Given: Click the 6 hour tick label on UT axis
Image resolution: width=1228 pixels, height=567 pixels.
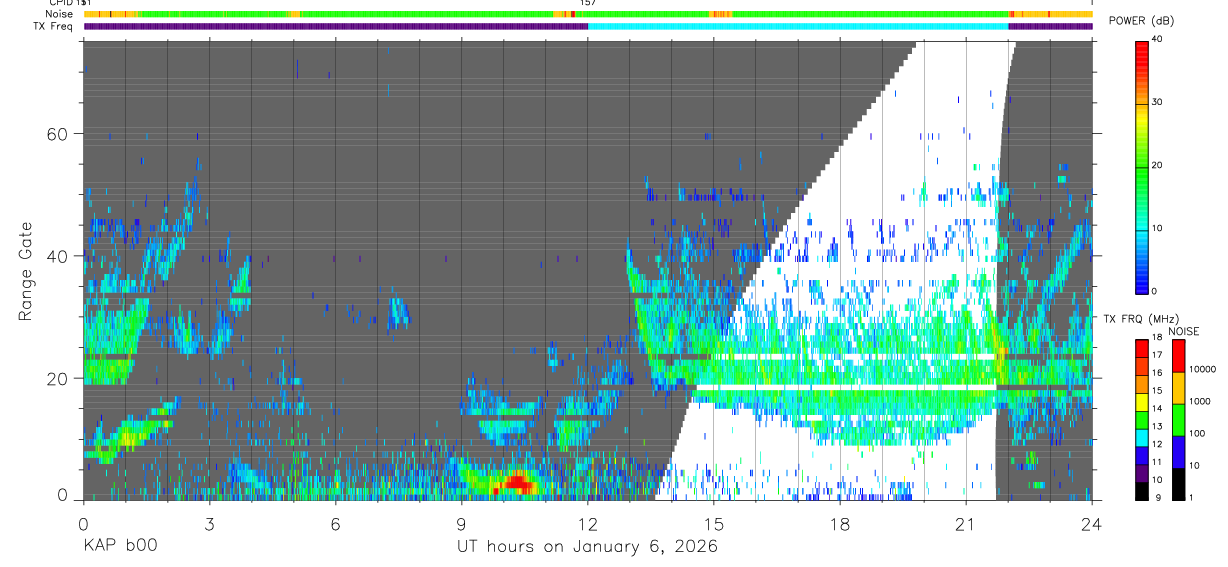Looking at the screenshot, I should point(335,524).
